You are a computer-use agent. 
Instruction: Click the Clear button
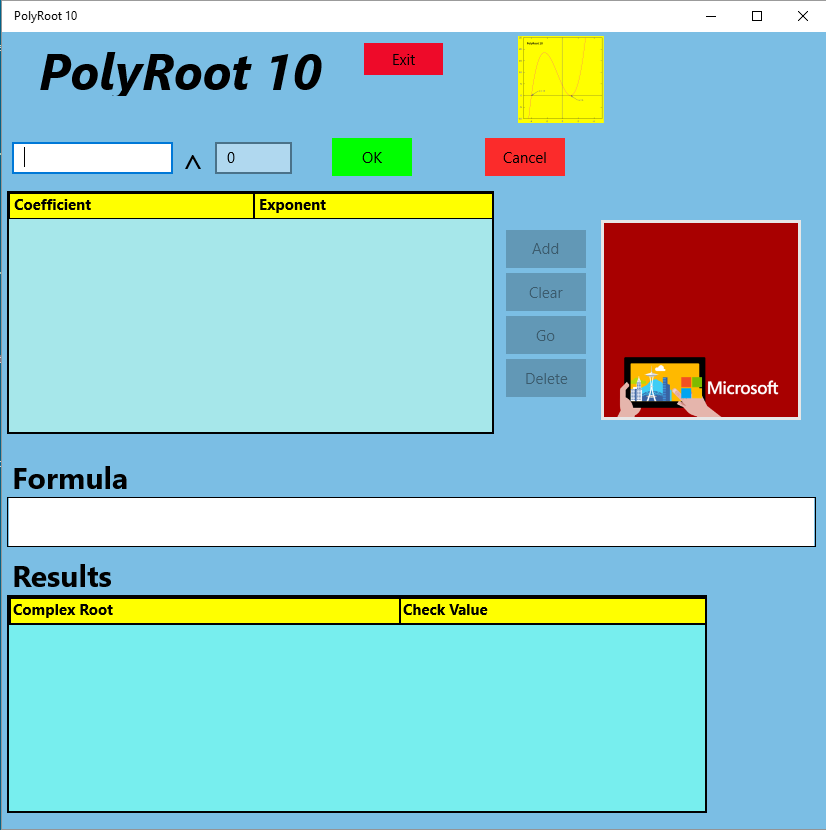(546, 292)
